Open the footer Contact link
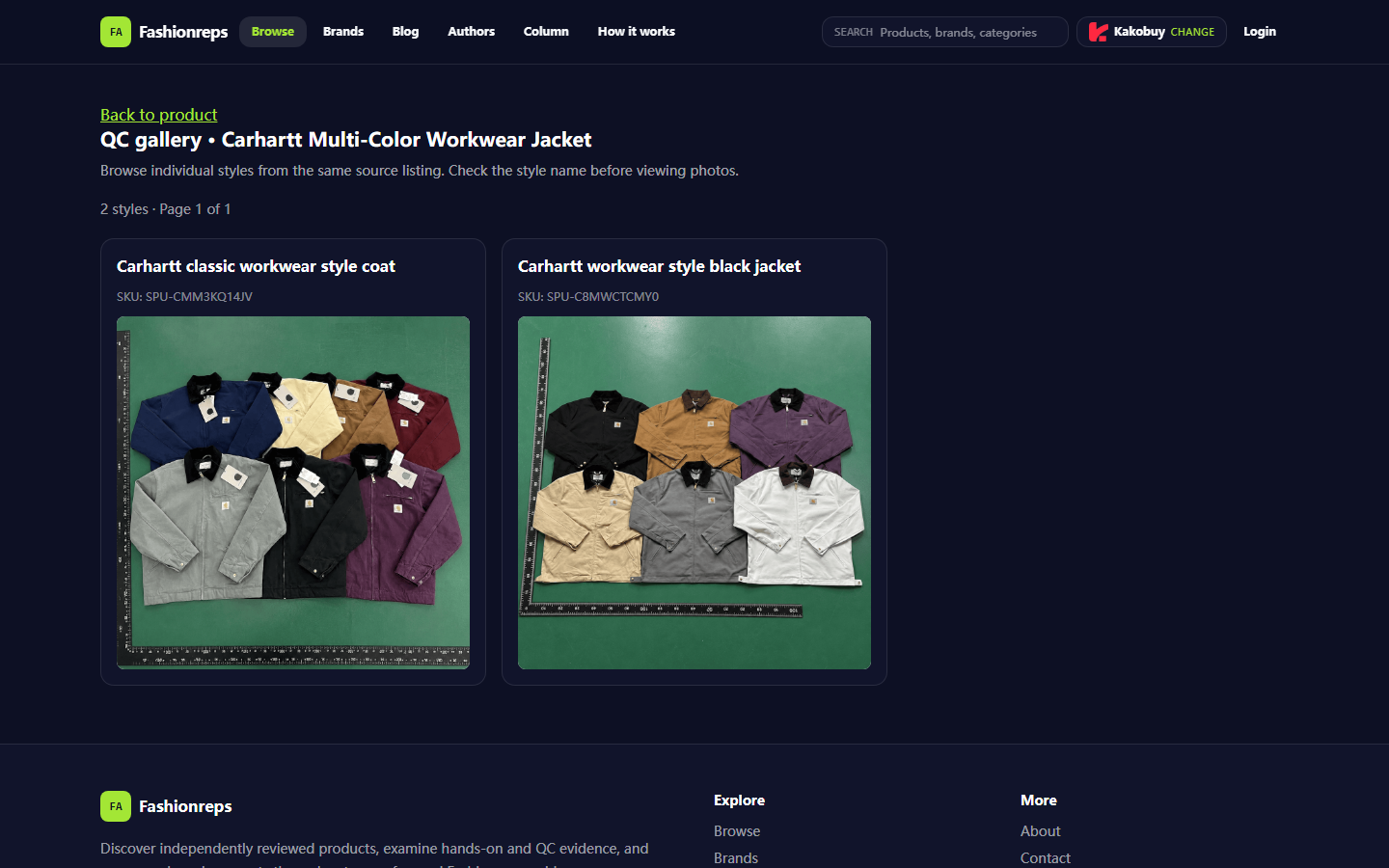 coord(1046,858)
